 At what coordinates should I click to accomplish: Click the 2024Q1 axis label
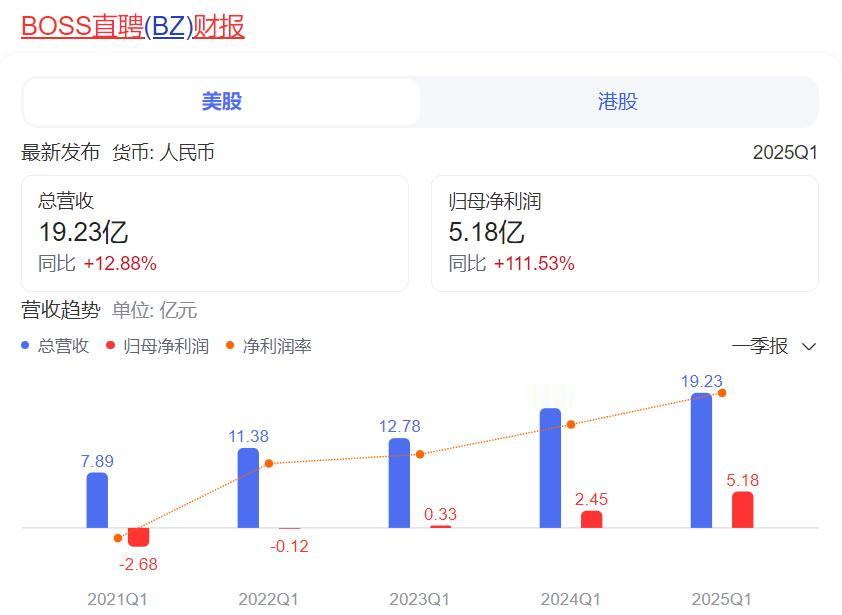(x=571, y=599)
